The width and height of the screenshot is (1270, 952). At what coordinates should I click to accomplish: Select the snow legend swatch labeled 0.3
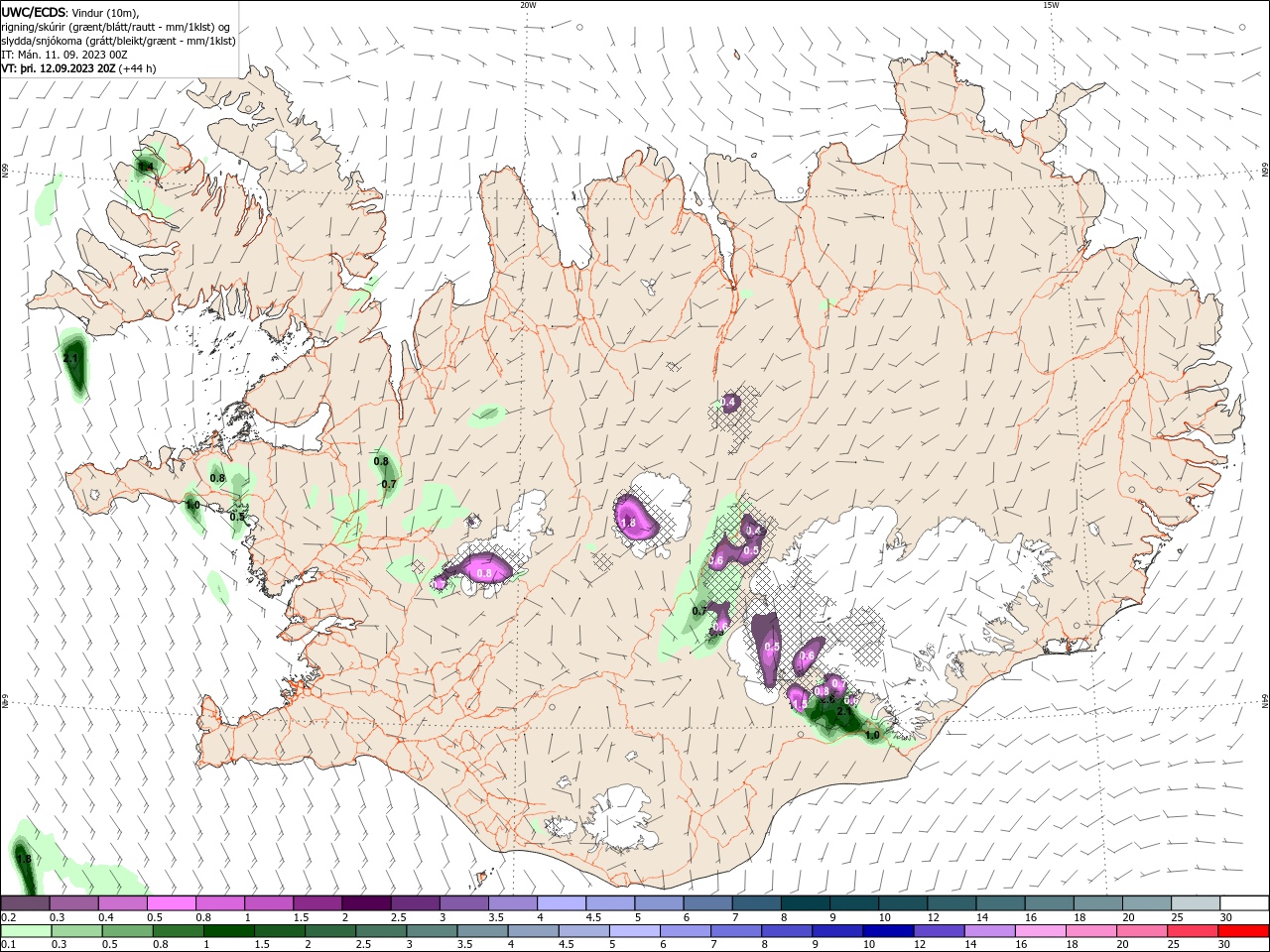(x=74, y=902)
